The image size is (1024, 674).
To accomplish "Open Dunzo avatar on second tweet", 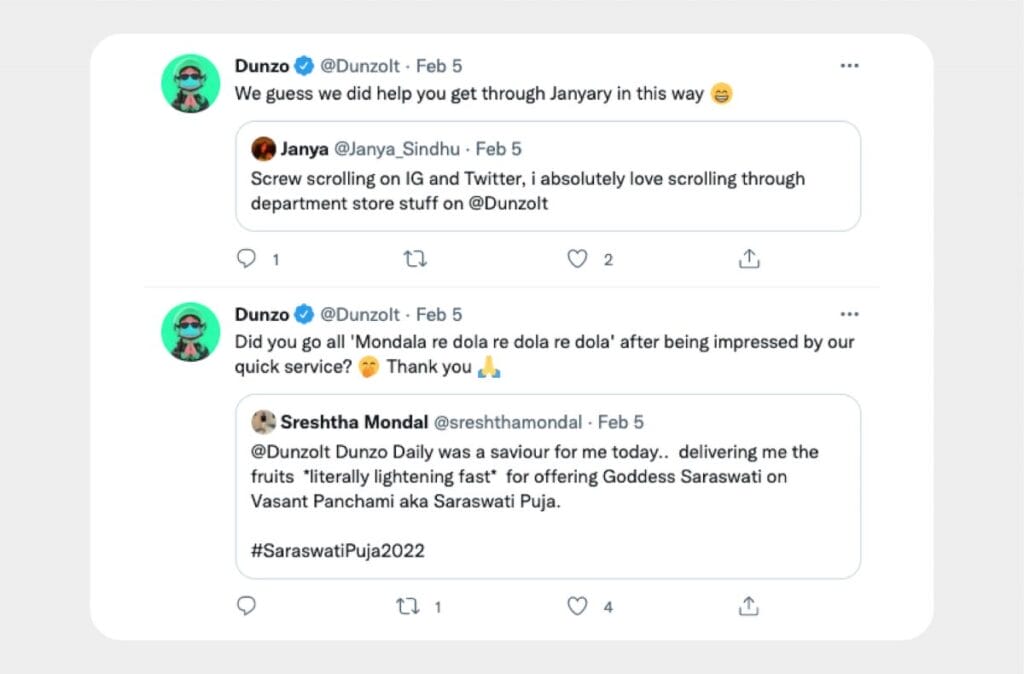I will [191, 332].
